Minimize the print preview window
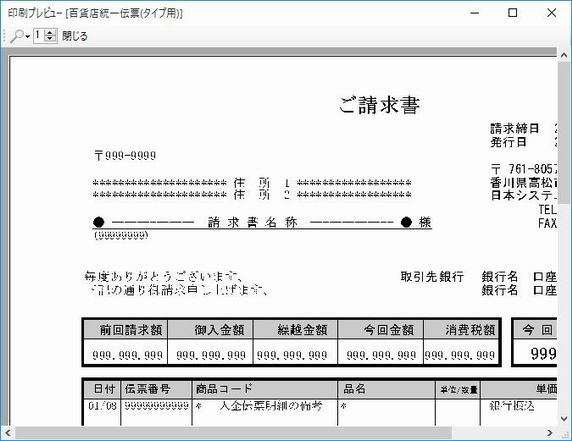The width and height of the screenshot is (572, 441). pyautogui.click(x=475, y=13)
